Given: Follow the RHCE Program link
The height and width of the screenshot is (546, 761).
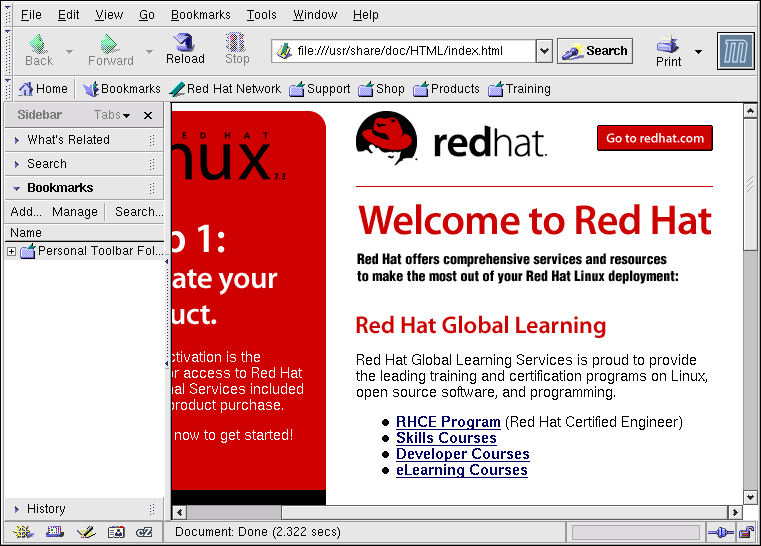Looking at the screenshot, I should [x=447, y=422].
